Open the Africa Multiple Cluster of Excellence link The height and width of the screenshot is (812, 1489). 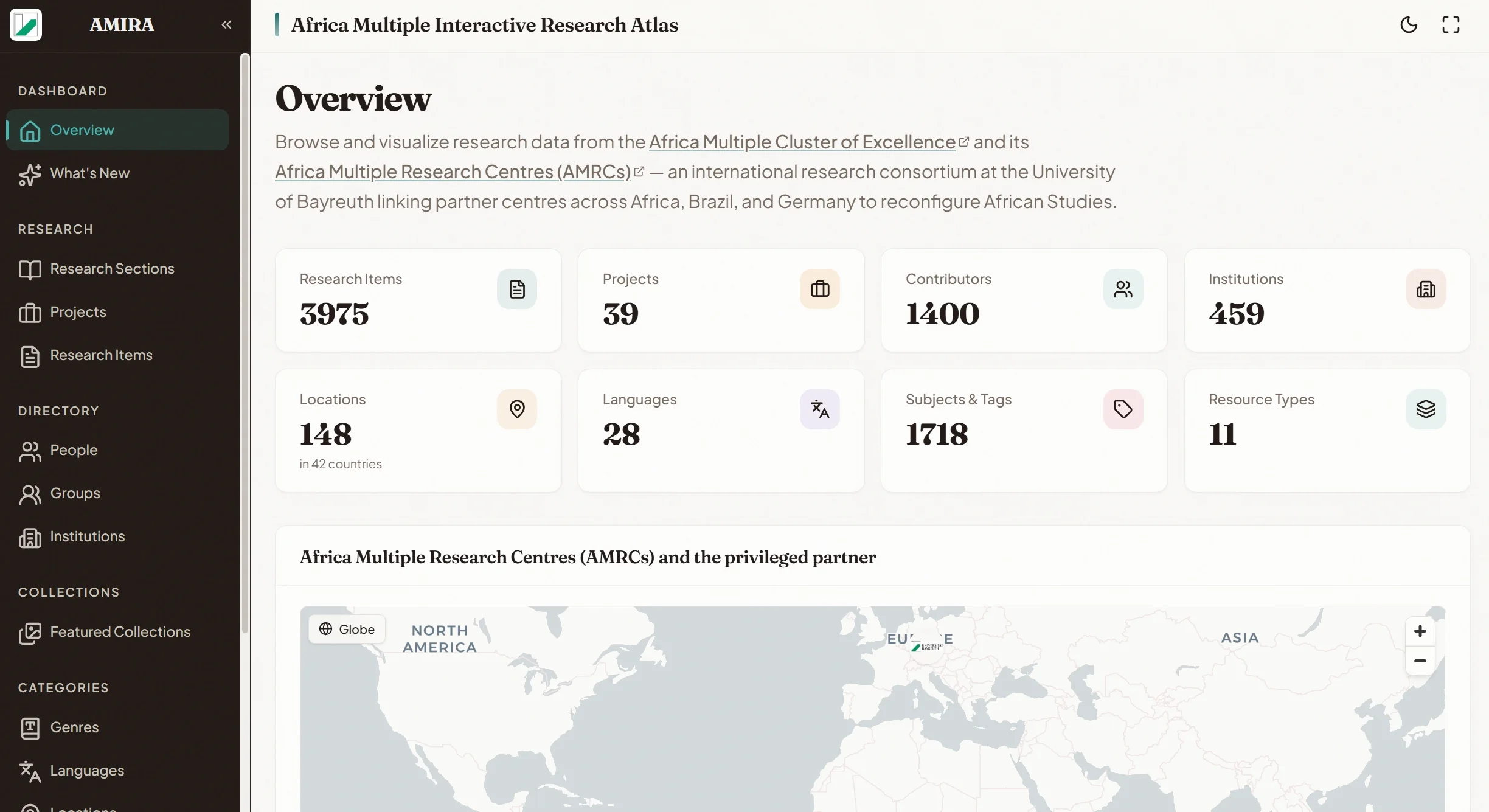click(802, 141)
